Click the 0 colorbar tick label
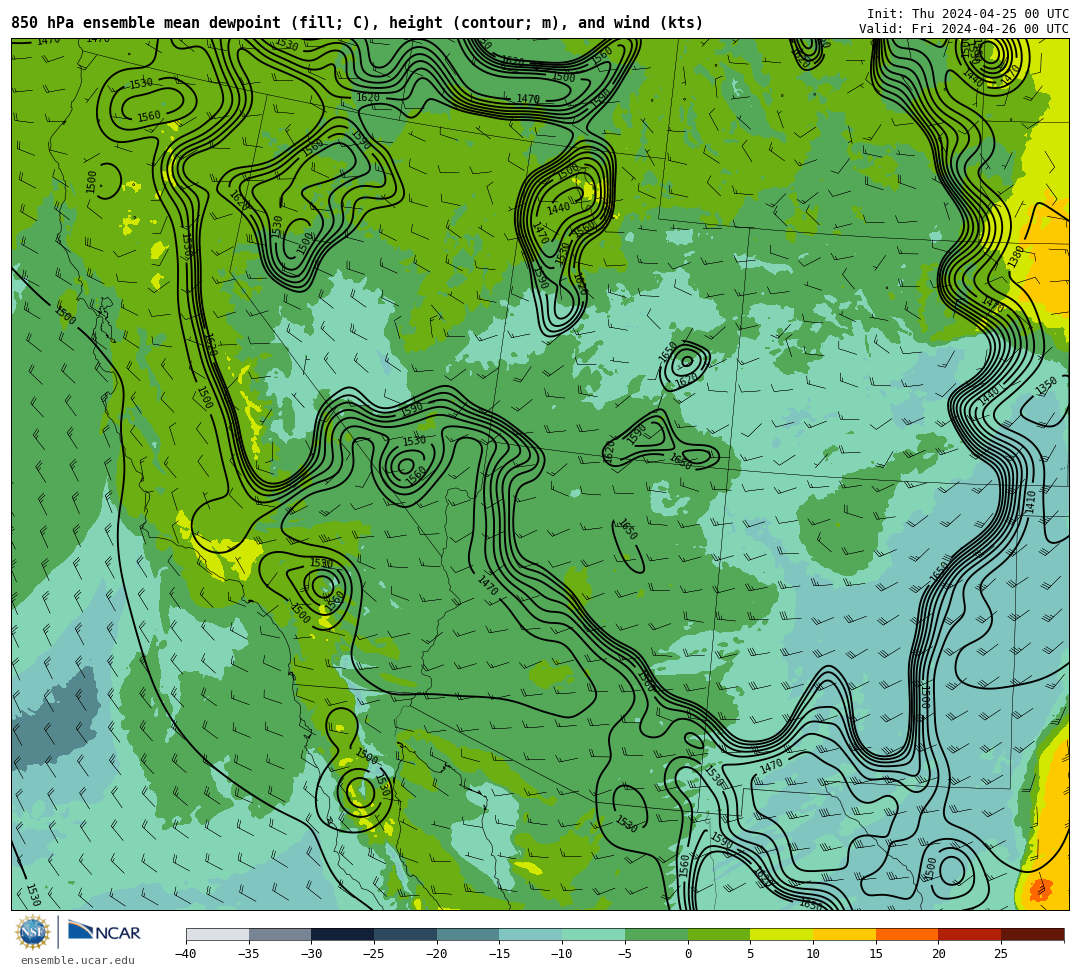The width and height of the screenshot is (1080, 973). 688,954
